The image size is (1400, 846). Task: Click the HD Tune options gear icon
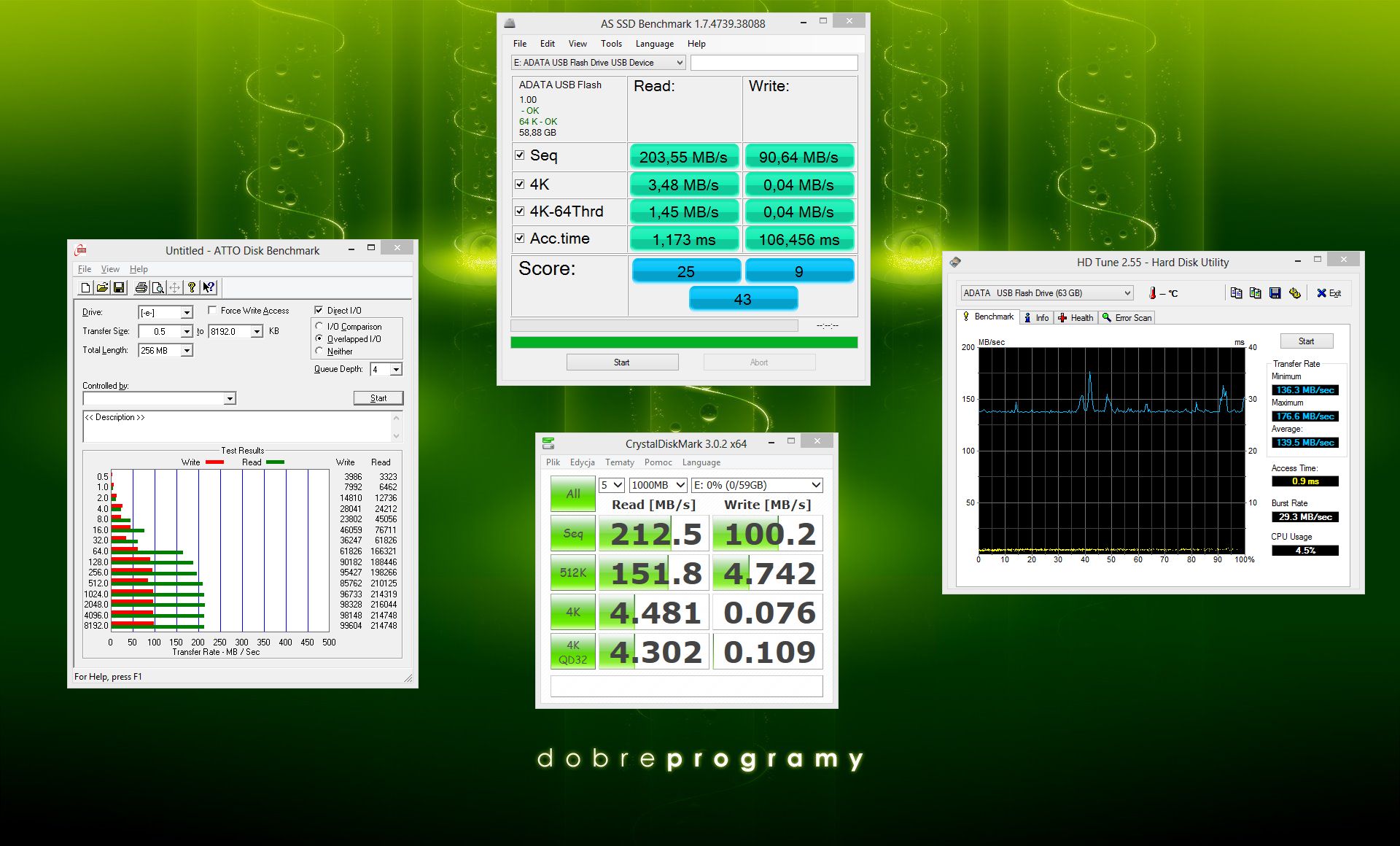[x=1294, y=293]
